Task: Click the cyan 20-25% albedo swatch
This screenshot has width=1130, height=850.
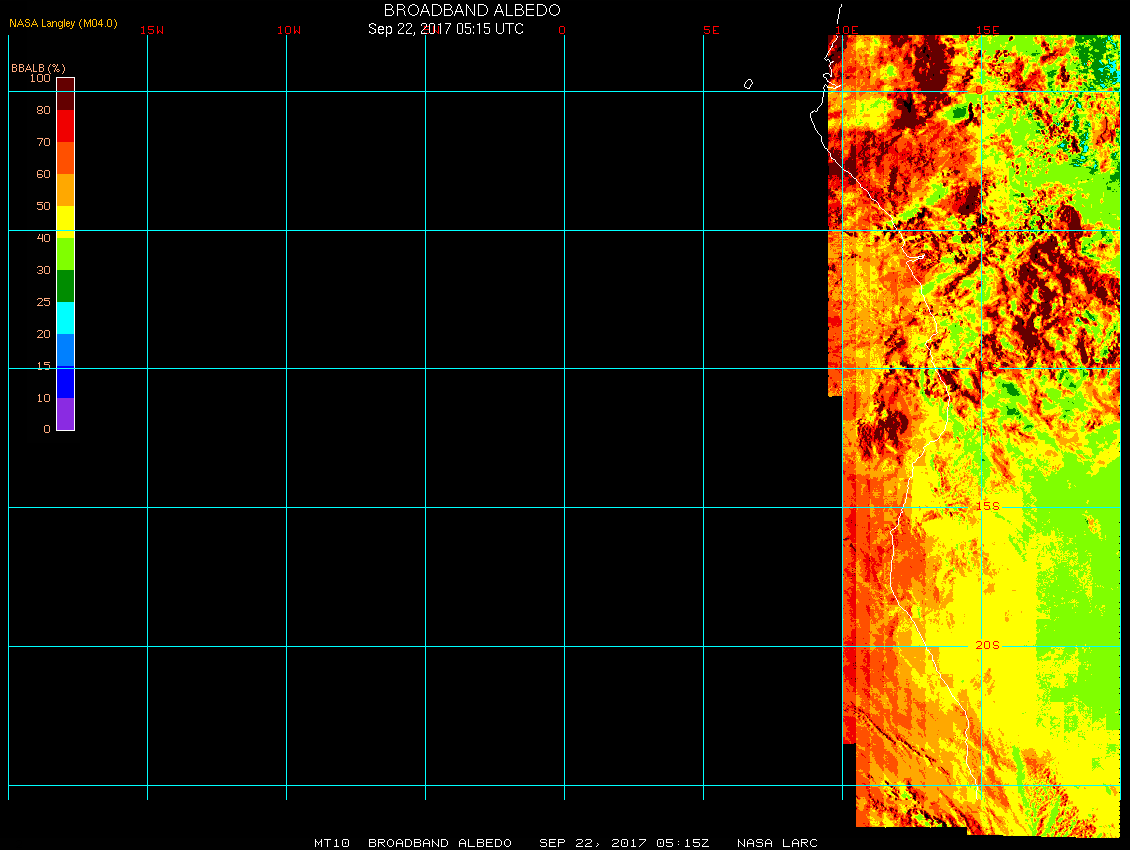Action: tap(65, 317)
